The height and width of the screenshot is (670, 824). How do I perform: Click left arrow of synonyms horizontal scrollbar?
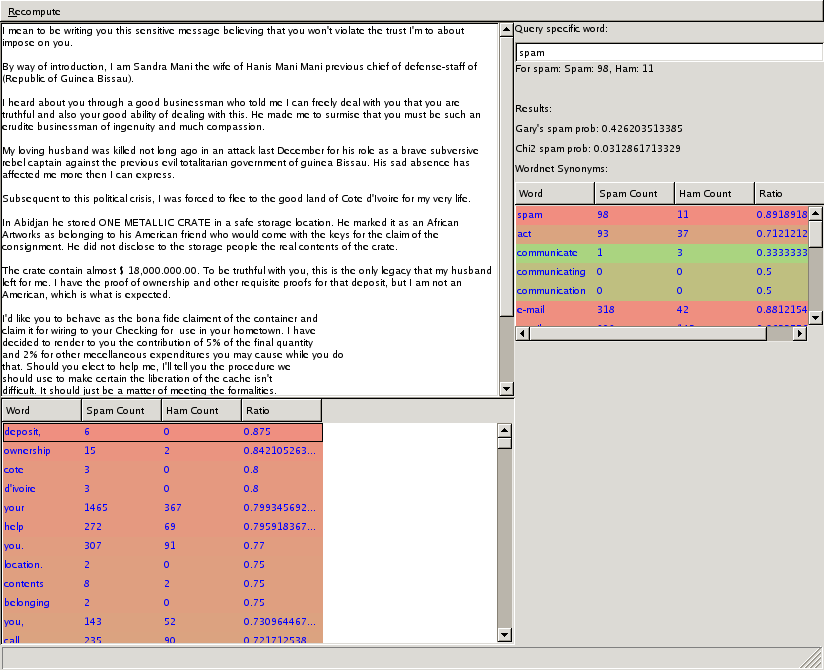(x=522, y=333)
